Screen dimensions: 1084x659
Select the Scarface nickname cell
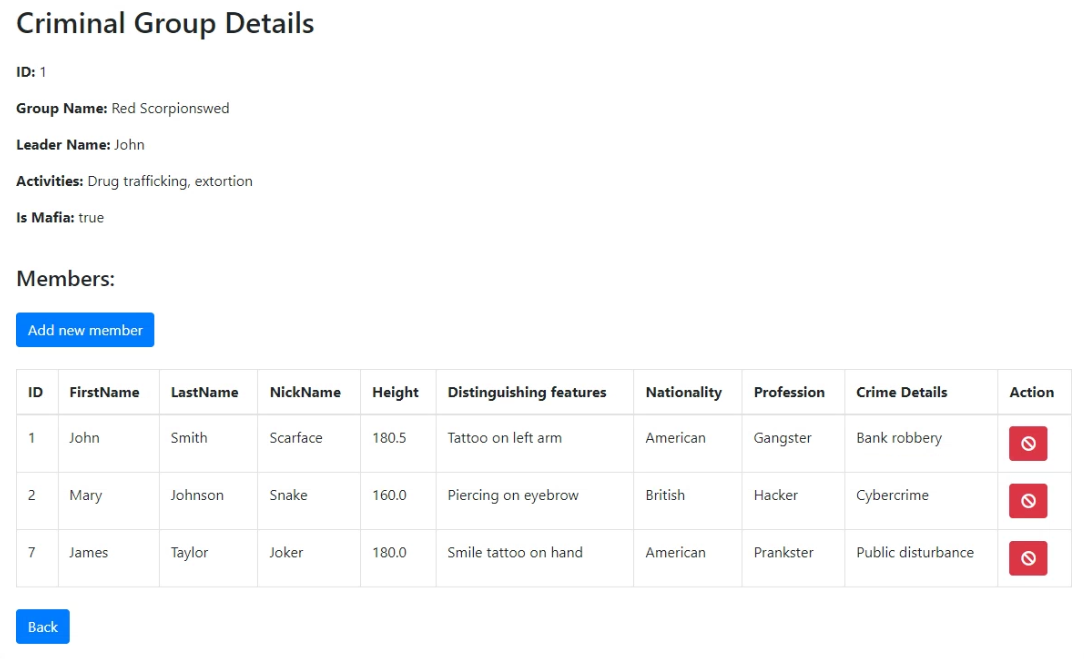[296, 438]
